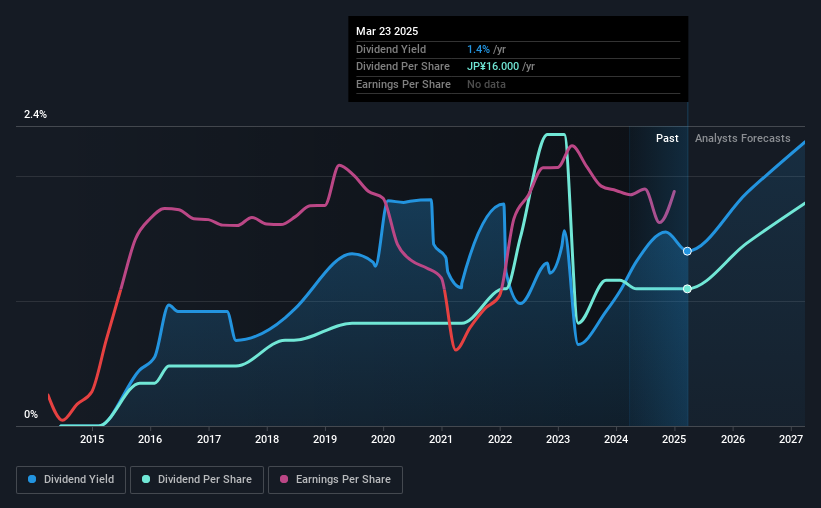Click the 2023 x-axis label
The height and width of the screenshot is (508, 821).
[x=558, y=439]
